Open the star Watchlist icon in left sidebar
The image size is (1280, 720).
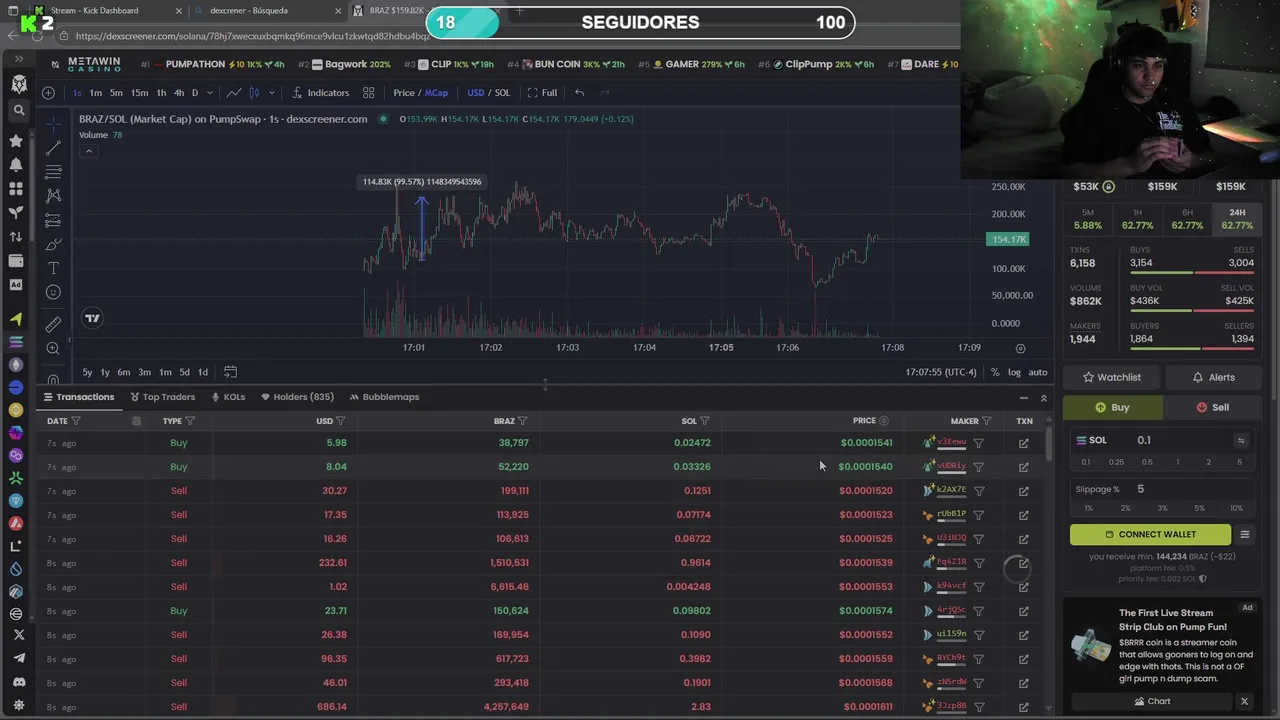click(16, 141)
